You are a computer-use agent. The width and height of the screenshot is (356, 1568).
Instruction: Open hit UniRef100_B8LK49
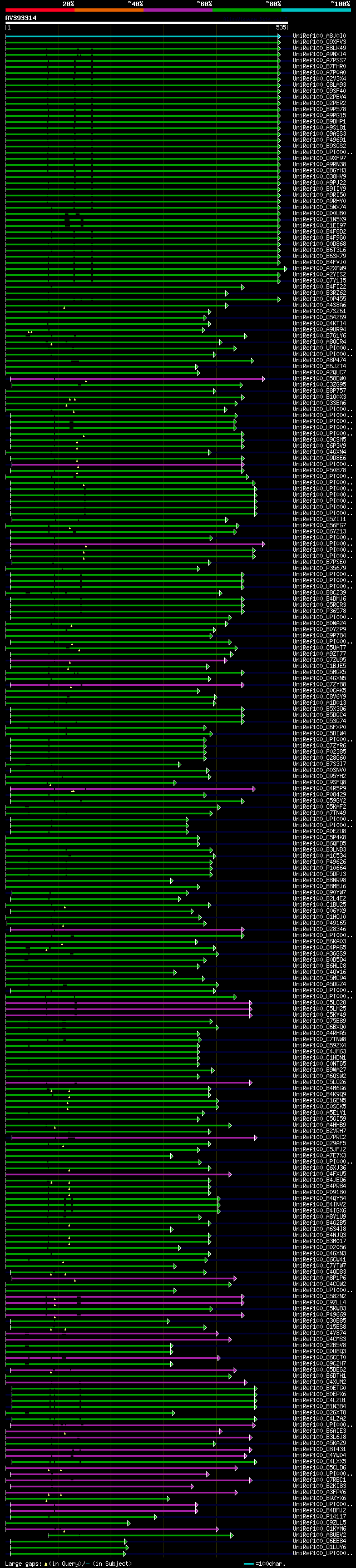(319, 48)
